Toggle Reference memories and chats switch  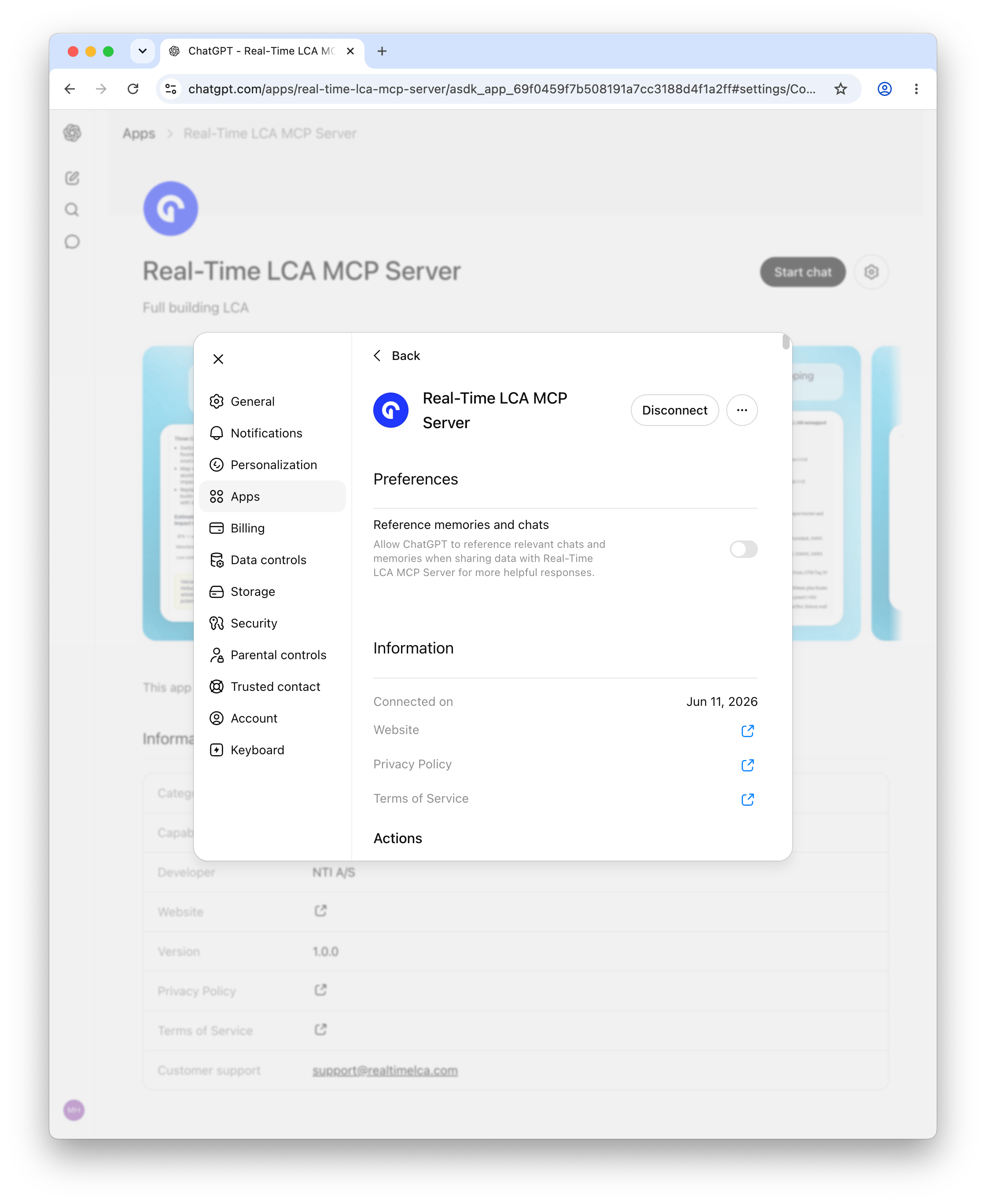(x=743, y=550)
